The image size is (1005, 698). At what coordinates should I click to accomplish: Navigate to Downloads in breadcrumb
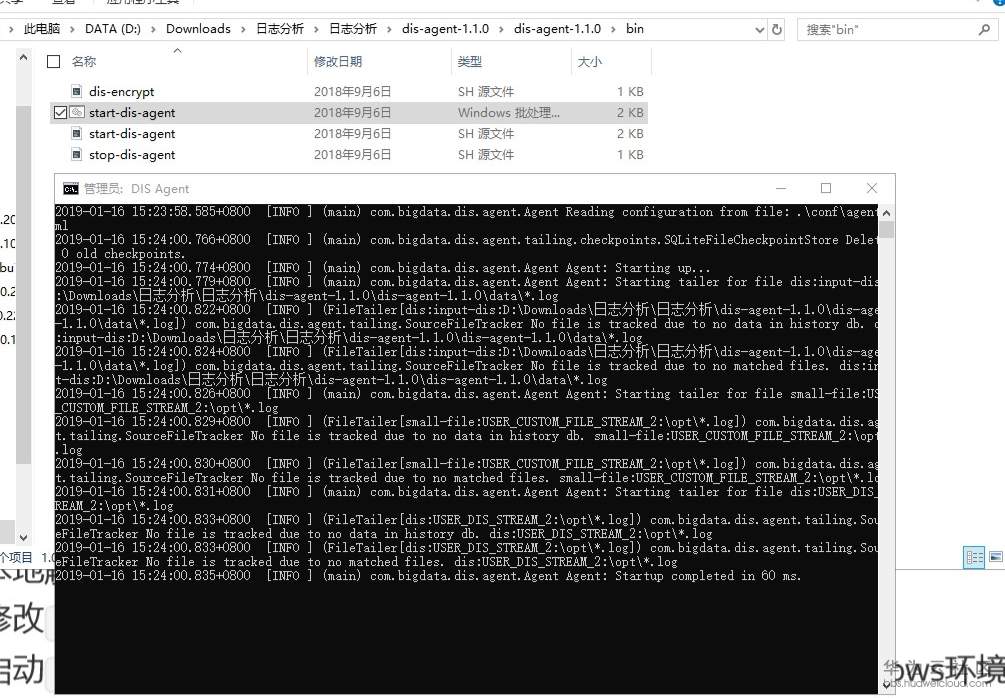click(x=198, y=29)
